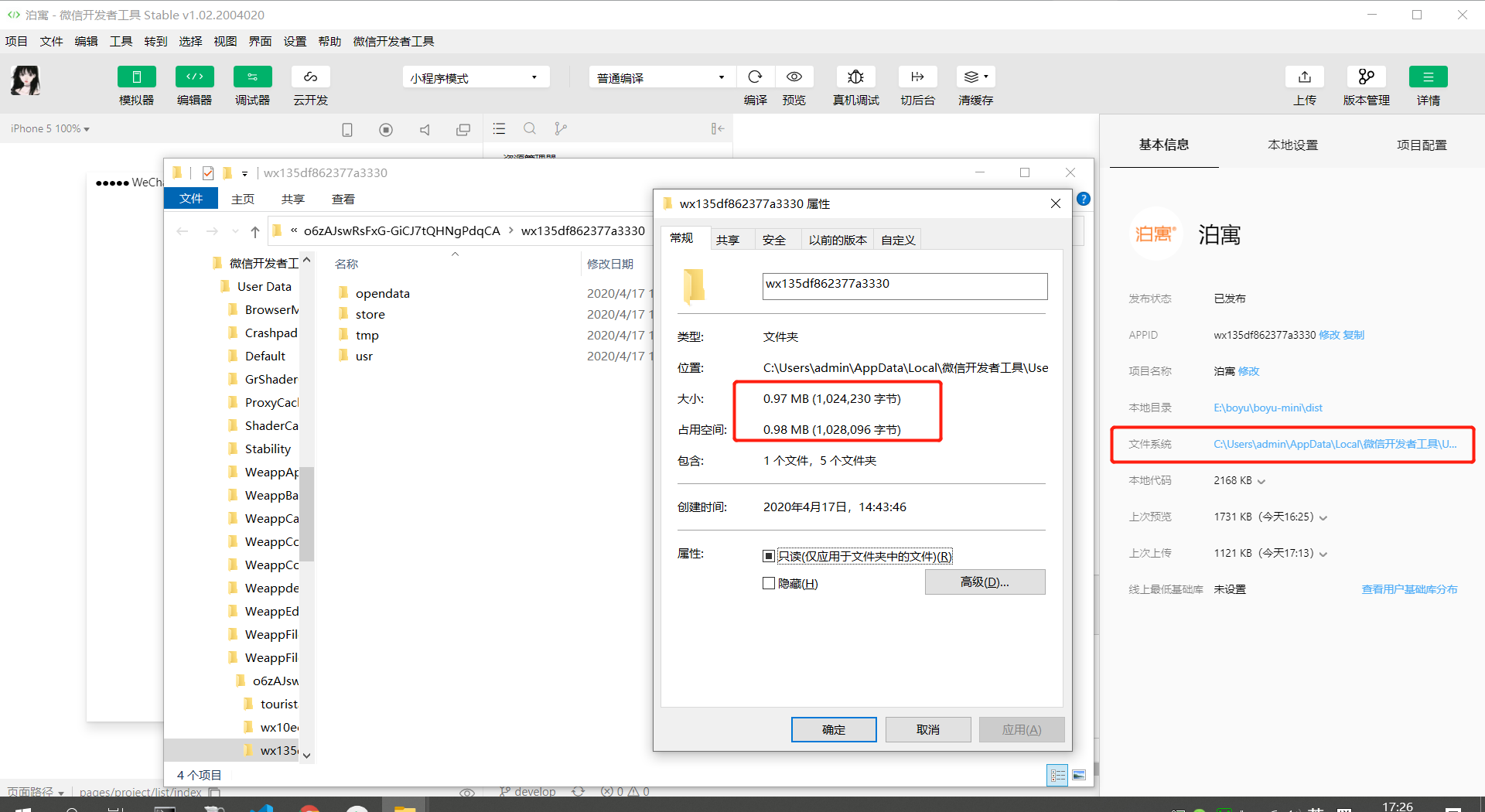Click the editor source control branch icon
This screenshot has width=1485, height=812.
coord(561,128)
